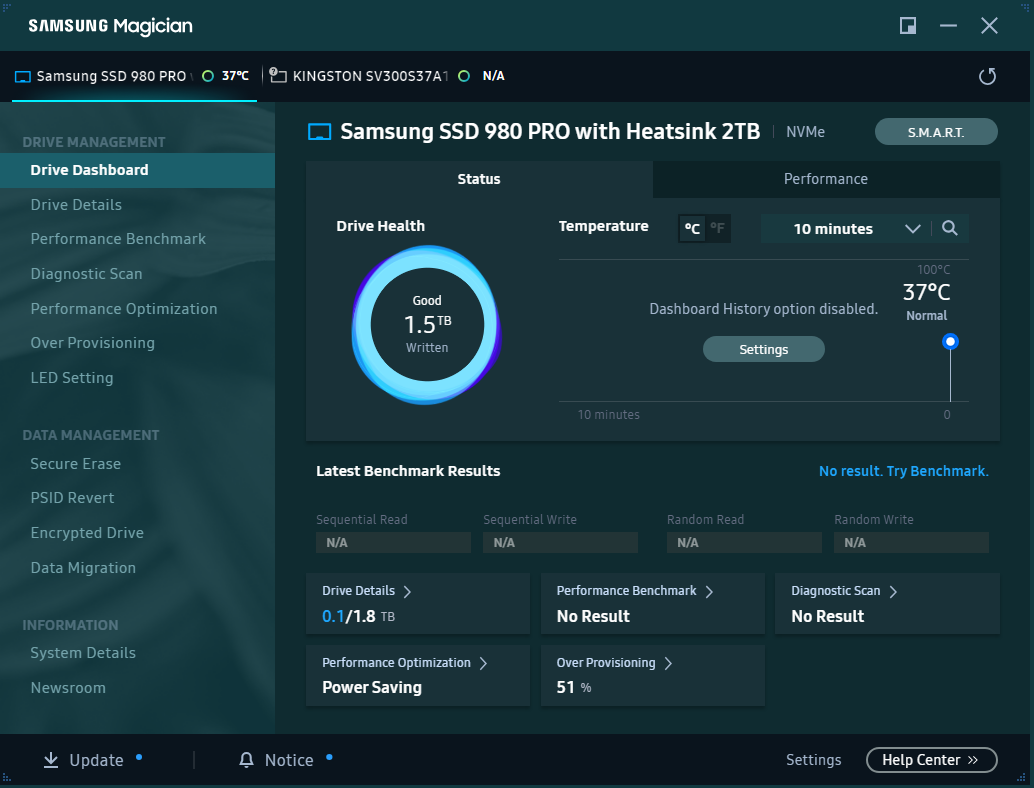The width and height of the screenshot is (1034, 788).
Task: Click Settings button under Dashboard History message
Action: [764, 349]
